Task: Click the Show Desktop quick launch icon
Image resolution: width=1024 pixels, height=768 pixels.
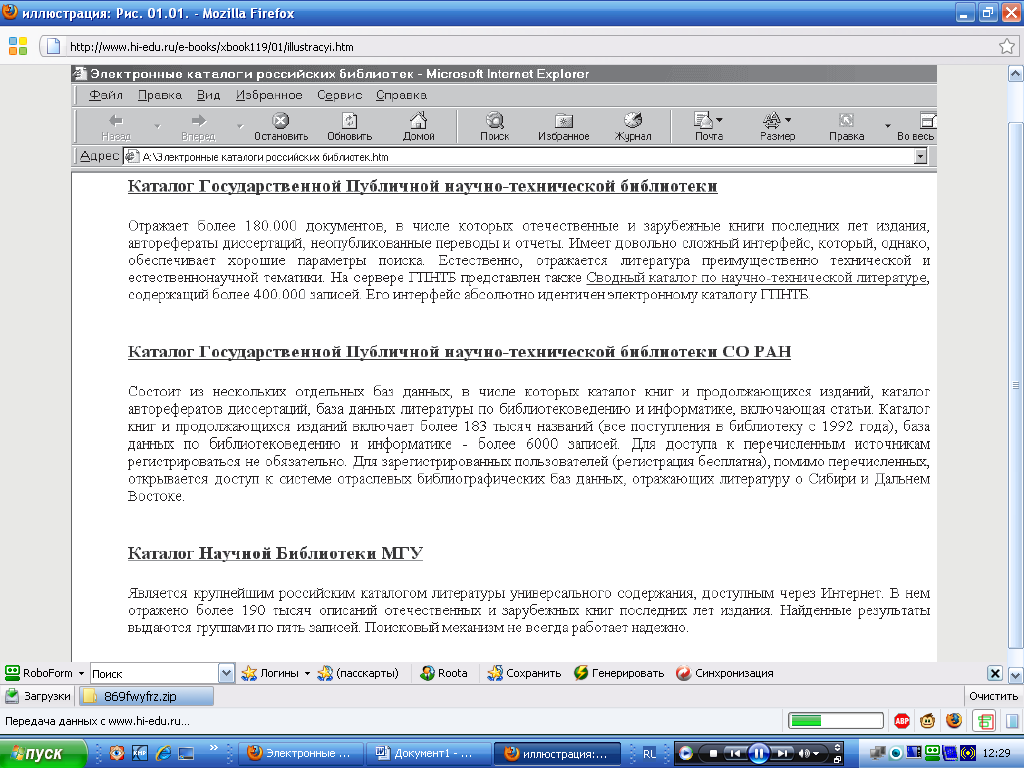Action: (x=187, y=753)
